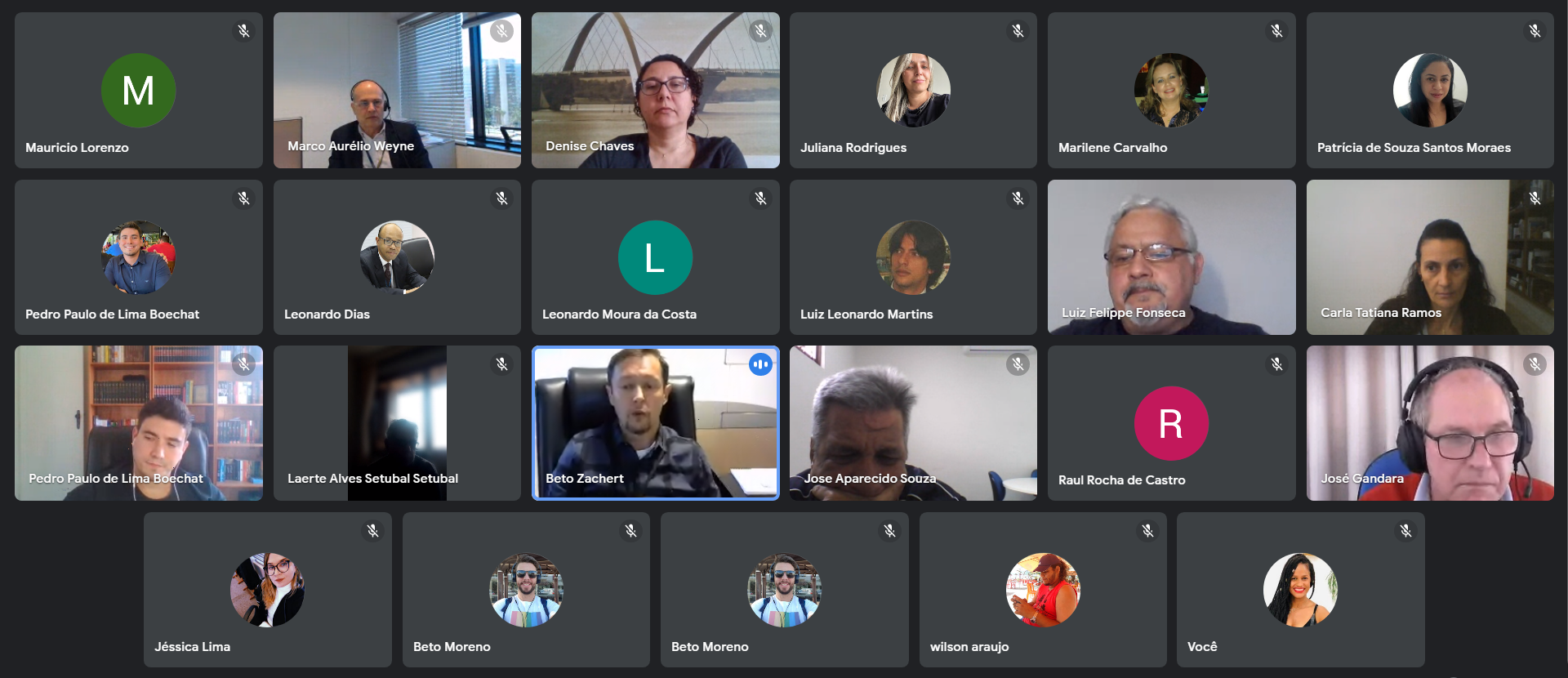The height and width of the screenshot is (678, 1568).
Task: Click Mauricio Lorenzo green M avatar
Action: click(138, 90)
